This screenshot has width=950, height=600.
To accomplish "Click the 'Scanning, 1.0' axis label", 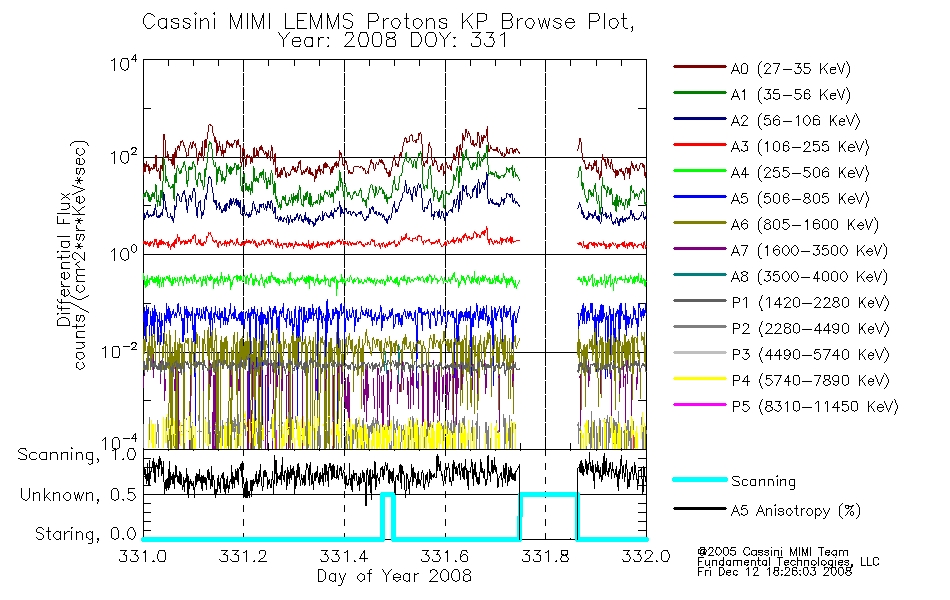I will coord(77,455).
